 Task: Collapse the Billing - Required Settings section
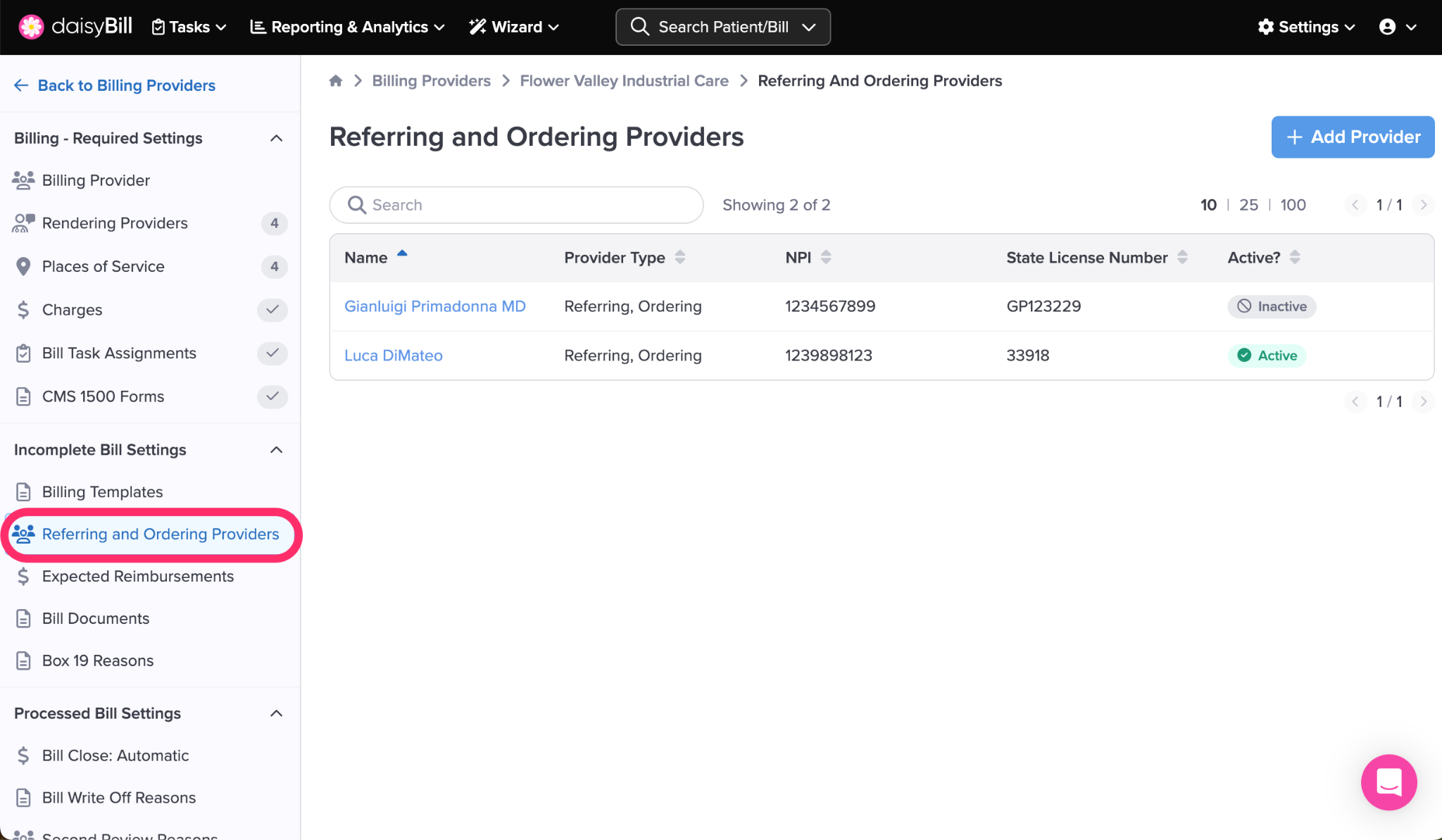277,138
